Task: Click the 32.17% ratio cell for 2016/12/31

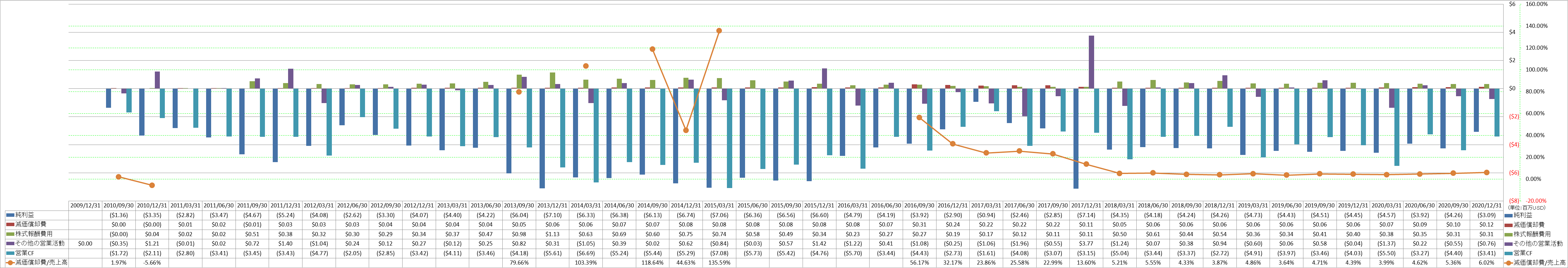Action: point(953,262)
